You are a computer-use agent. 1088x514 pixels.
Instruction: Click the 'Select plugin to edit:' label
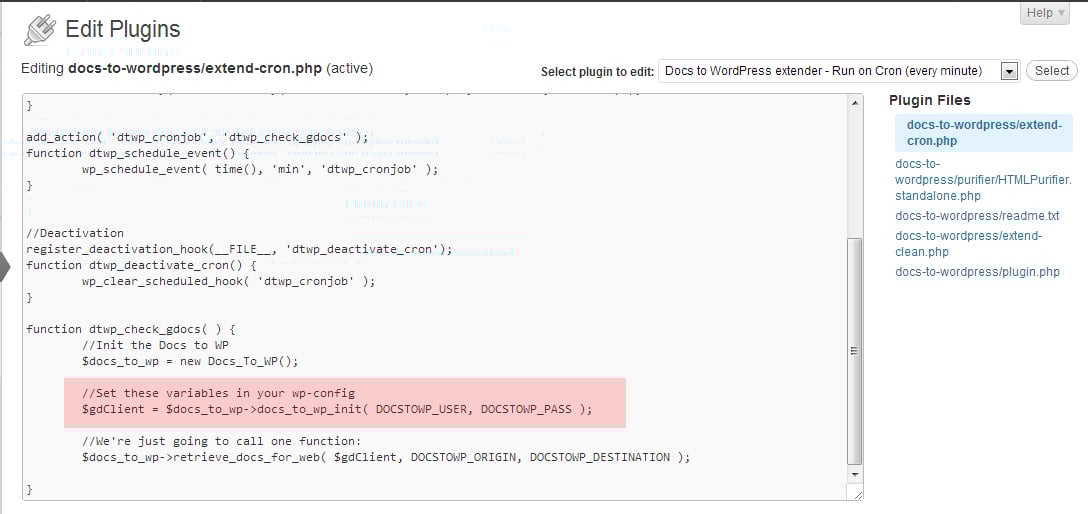tap(597, 71)
